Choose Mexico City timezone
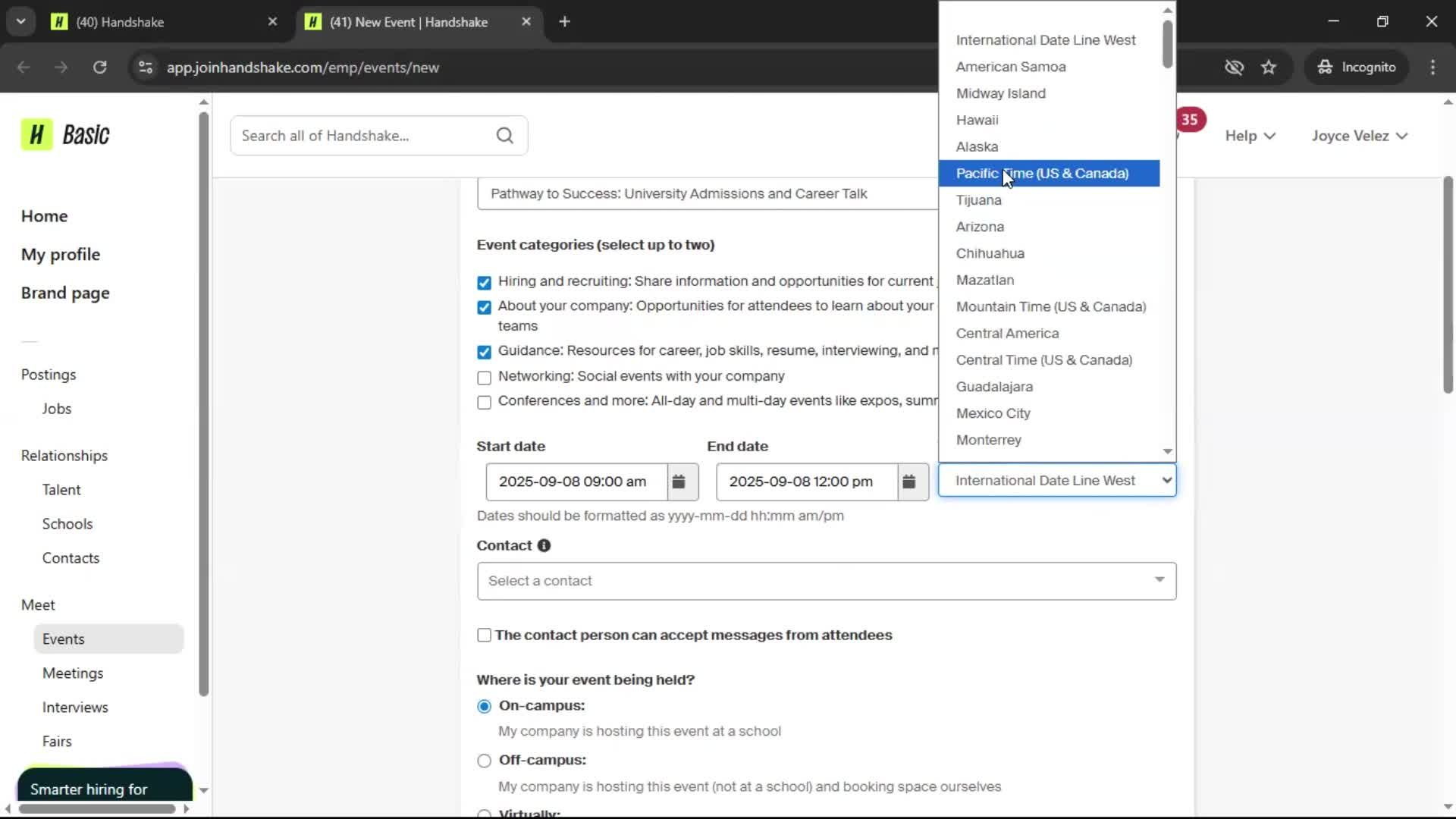This screenshot has height=819, width=1456. point(1049,413)
